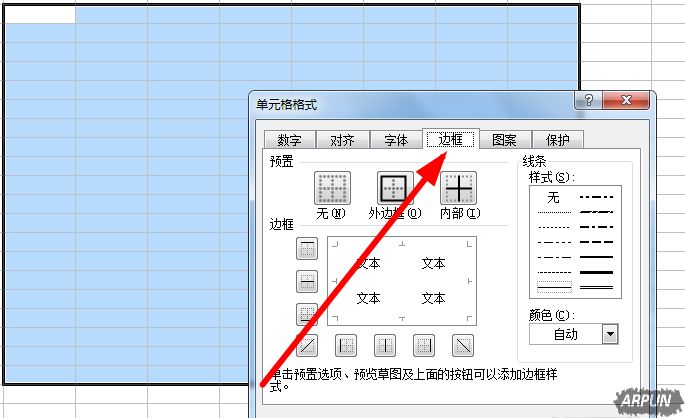
Task: Switch to the 字体 tab
Action: click(x=396, y=140)
